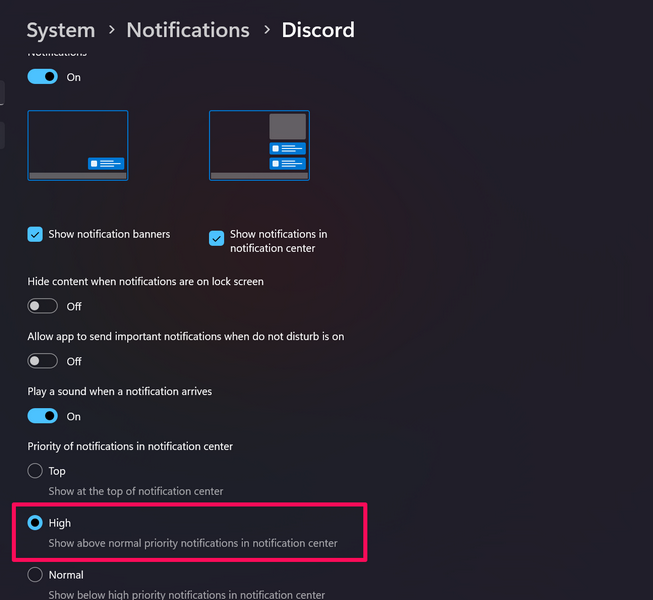Click the Discord breadcrumb title

point(318,31)
